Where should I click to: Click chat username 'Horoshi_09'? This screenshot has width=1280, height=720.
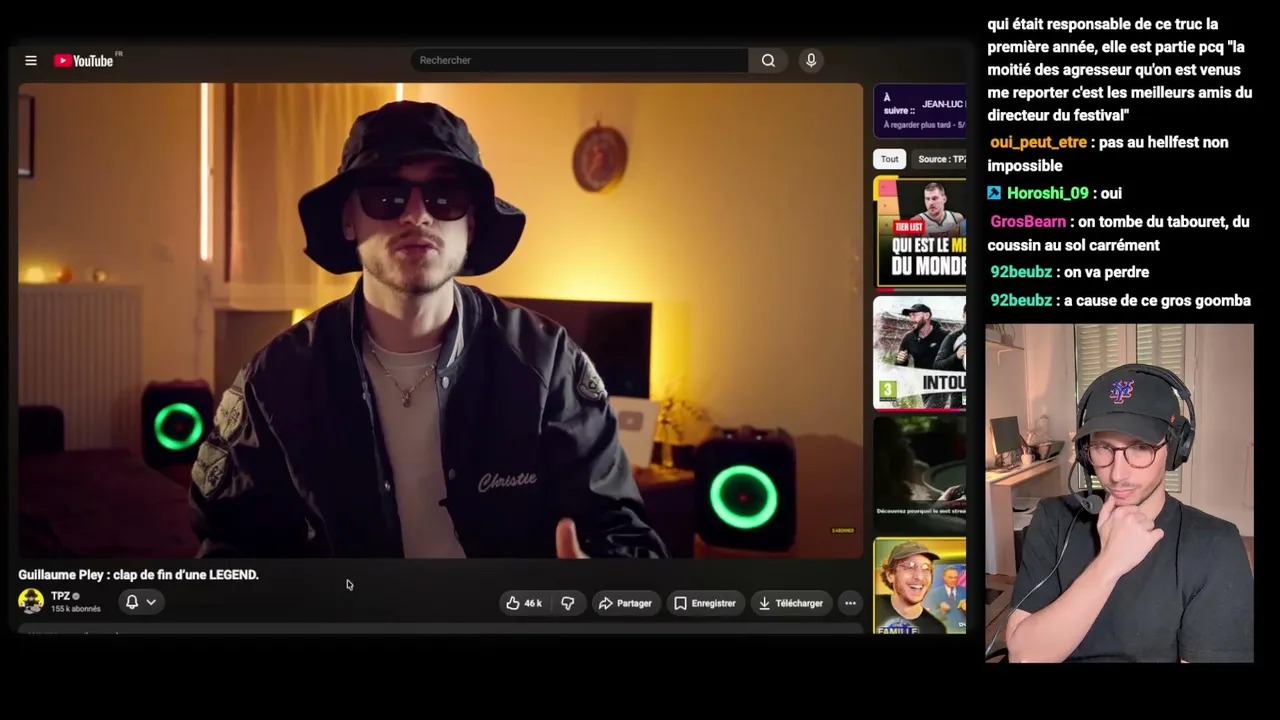(1047, 193)
